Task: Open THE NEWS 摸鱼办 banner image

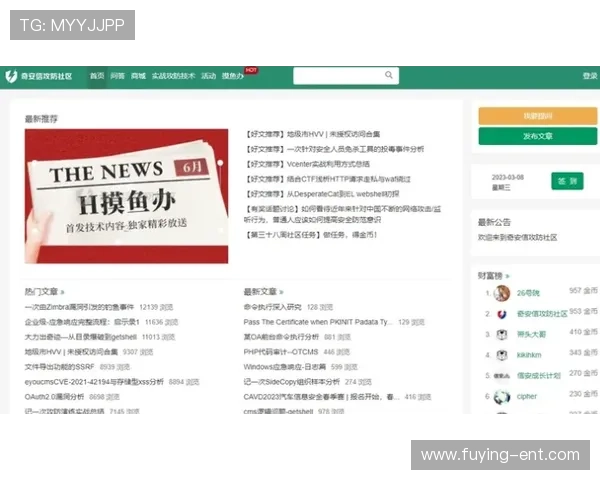Action: pos(126,196)
